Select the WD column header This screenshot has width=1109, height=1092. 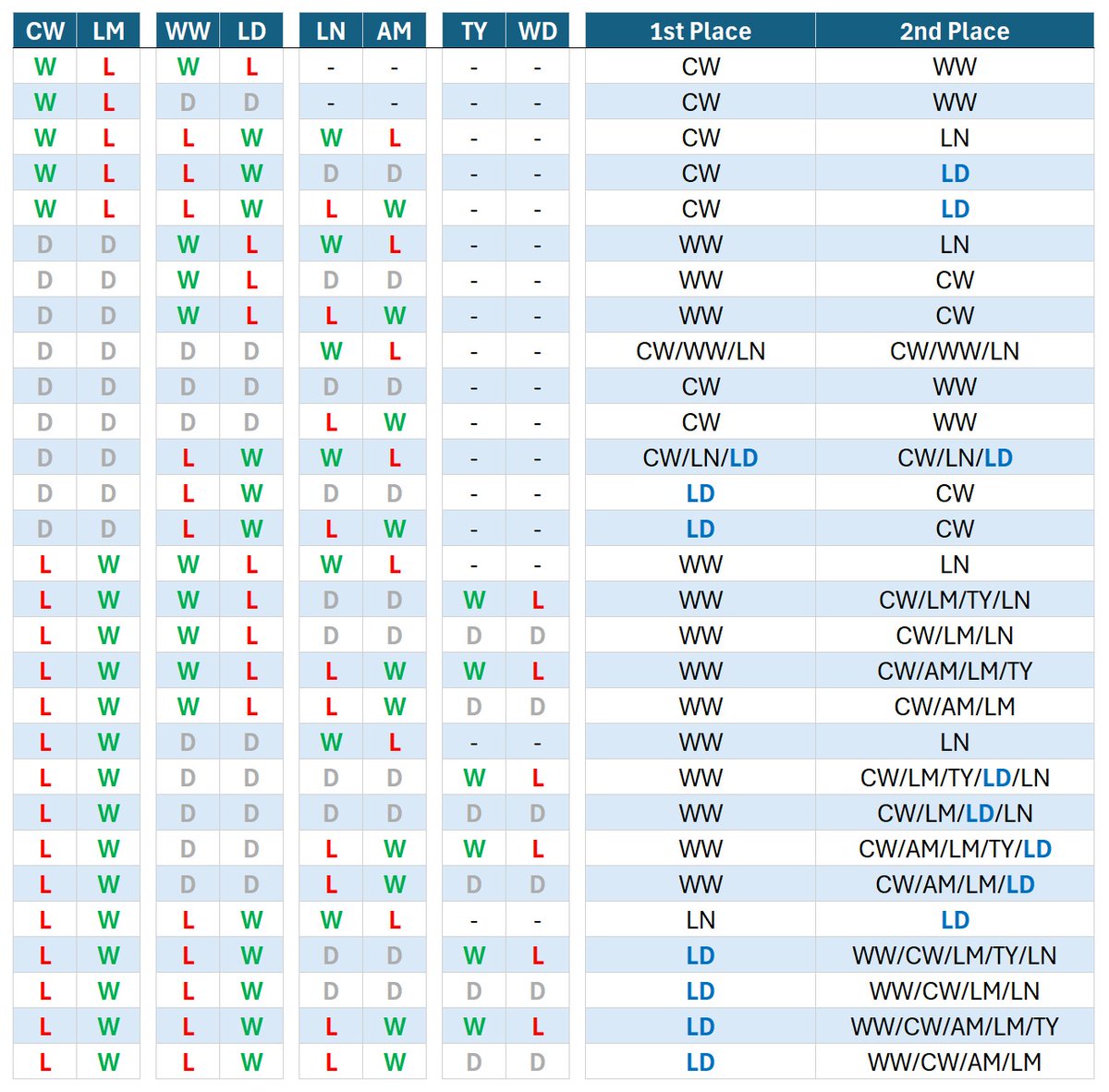coord(538,30)
